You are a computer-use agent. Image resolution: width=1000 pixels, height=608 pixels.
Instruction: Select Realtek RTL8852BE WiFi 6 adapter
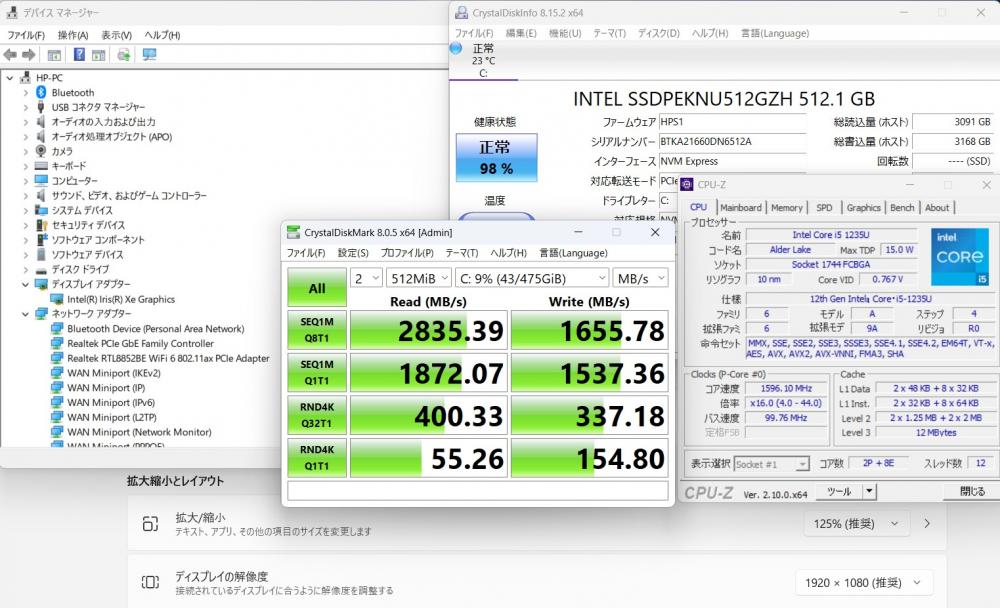168,358
